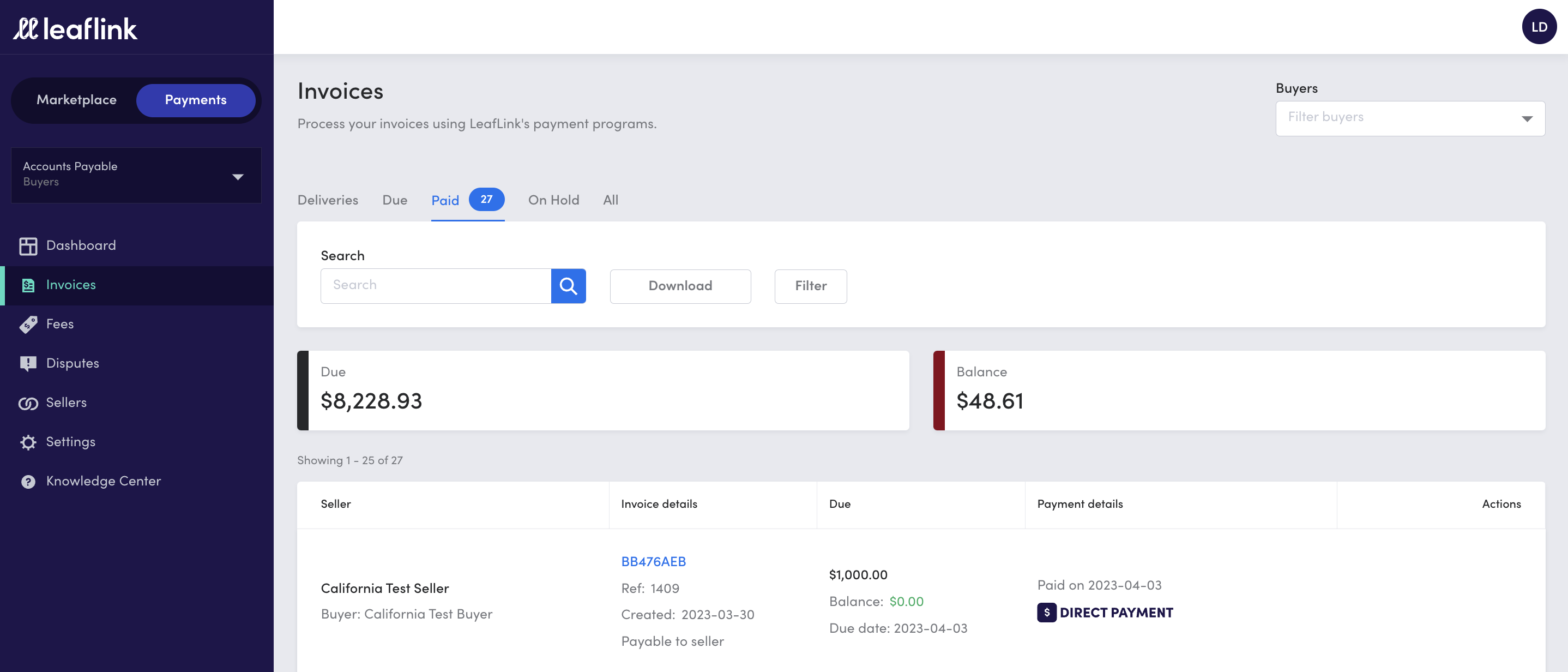Open the On Hold tab
This screenshot has height=672, width=1568.
pos(553,200)
